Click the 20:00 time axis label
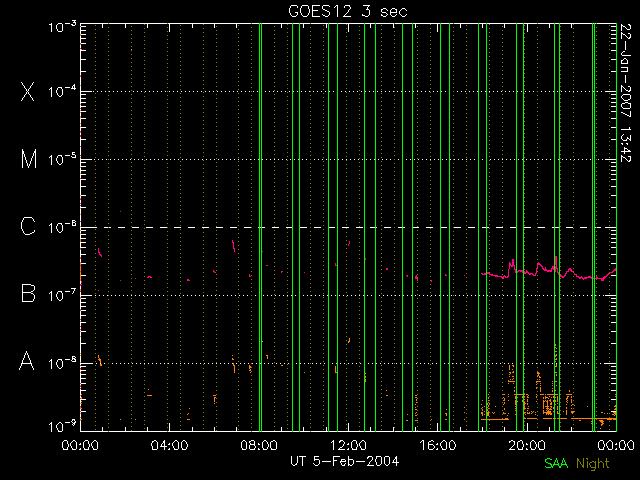 527,445
